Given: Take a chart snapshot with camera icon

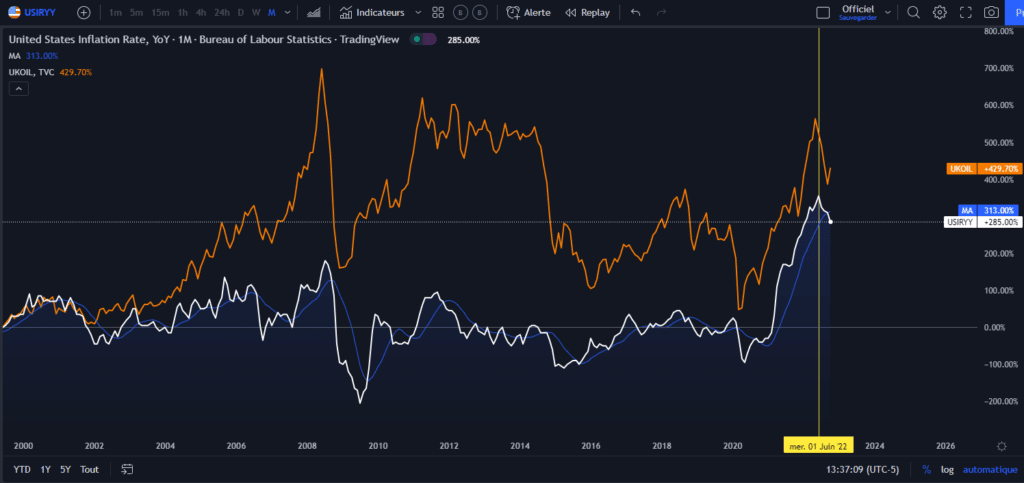Looking at the screenshot, I should (x=991, y=12).
